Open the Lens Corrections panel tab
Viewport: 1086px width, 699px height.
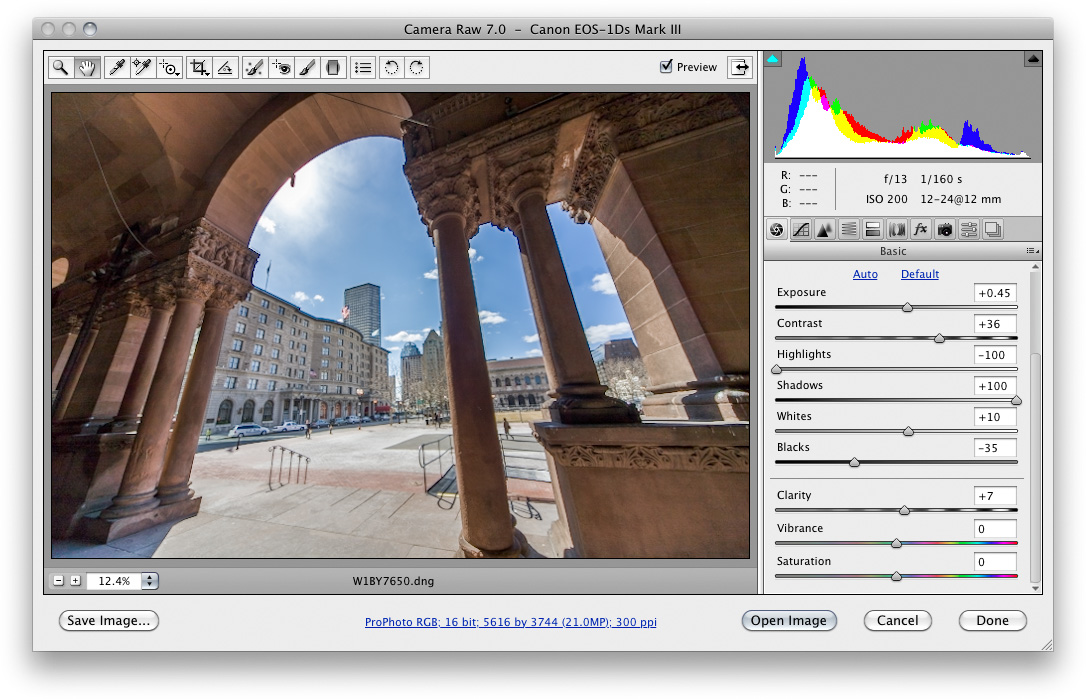[x=896, y=229]
